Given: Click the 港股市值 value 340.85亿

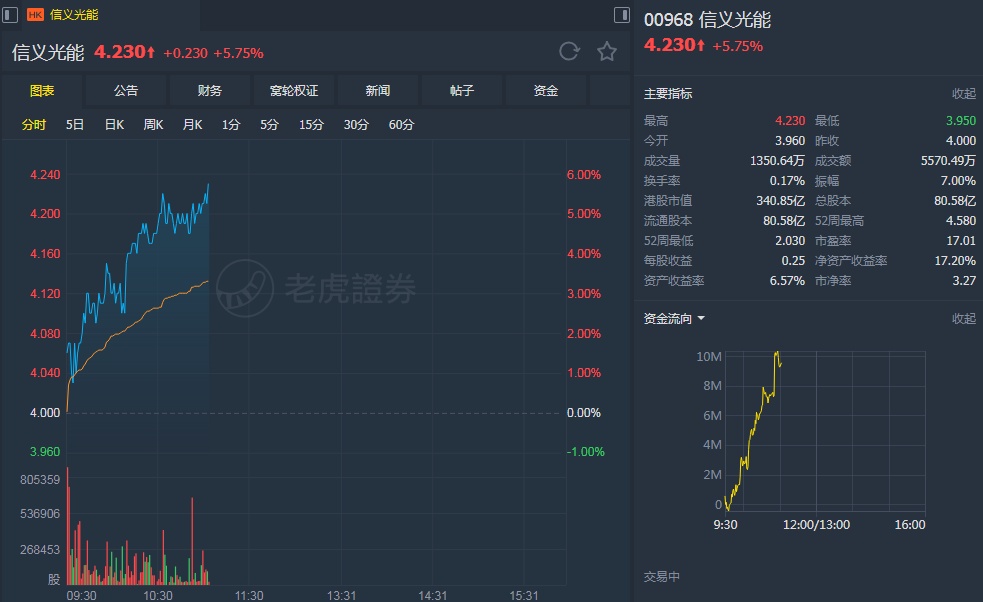Looking at the screenshot, I should [x=781, y=201].
